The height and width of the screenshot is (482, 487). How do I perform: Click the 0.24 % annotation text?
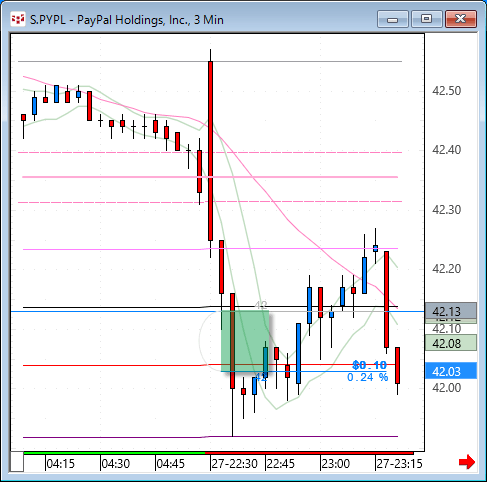click(x=368, y=377)
